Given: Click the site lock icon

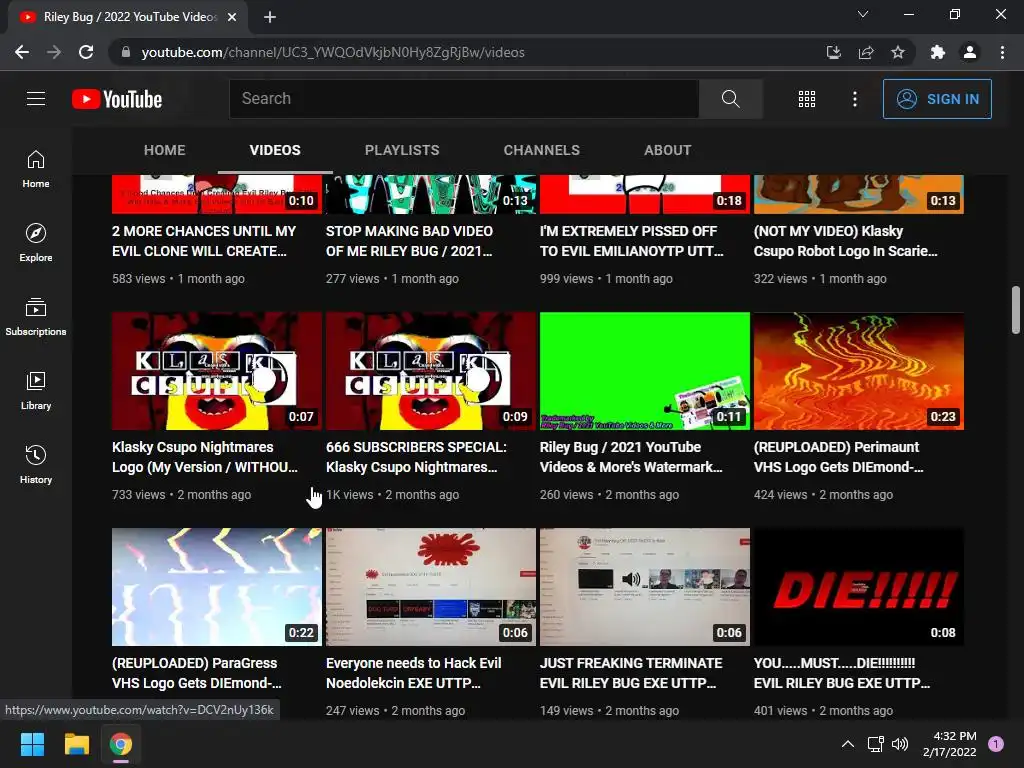Looking at the screenshot, I should (x=126, y=52).
